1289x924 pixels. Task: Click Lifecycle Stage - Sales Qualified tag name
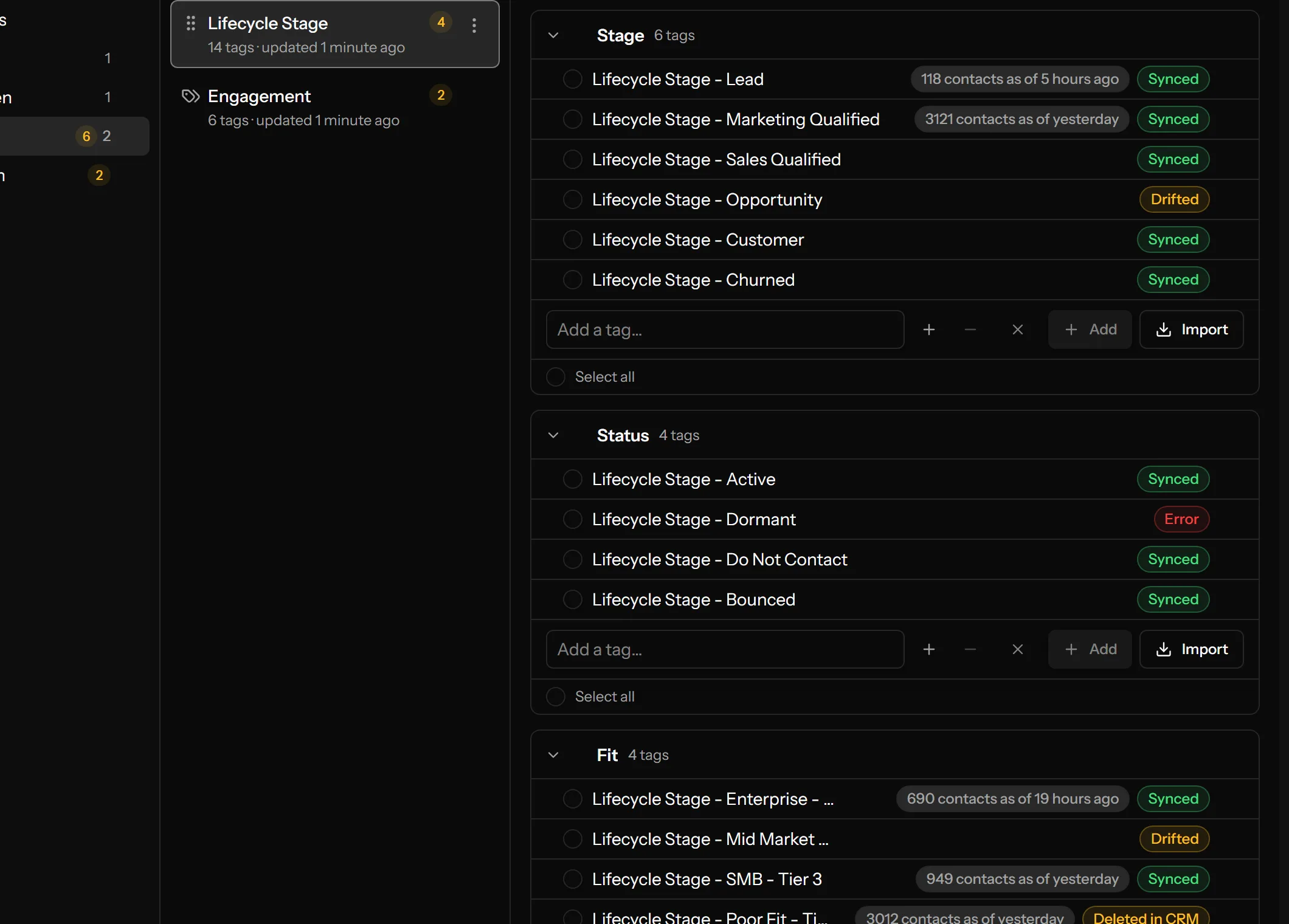click(x=716, y=159)
